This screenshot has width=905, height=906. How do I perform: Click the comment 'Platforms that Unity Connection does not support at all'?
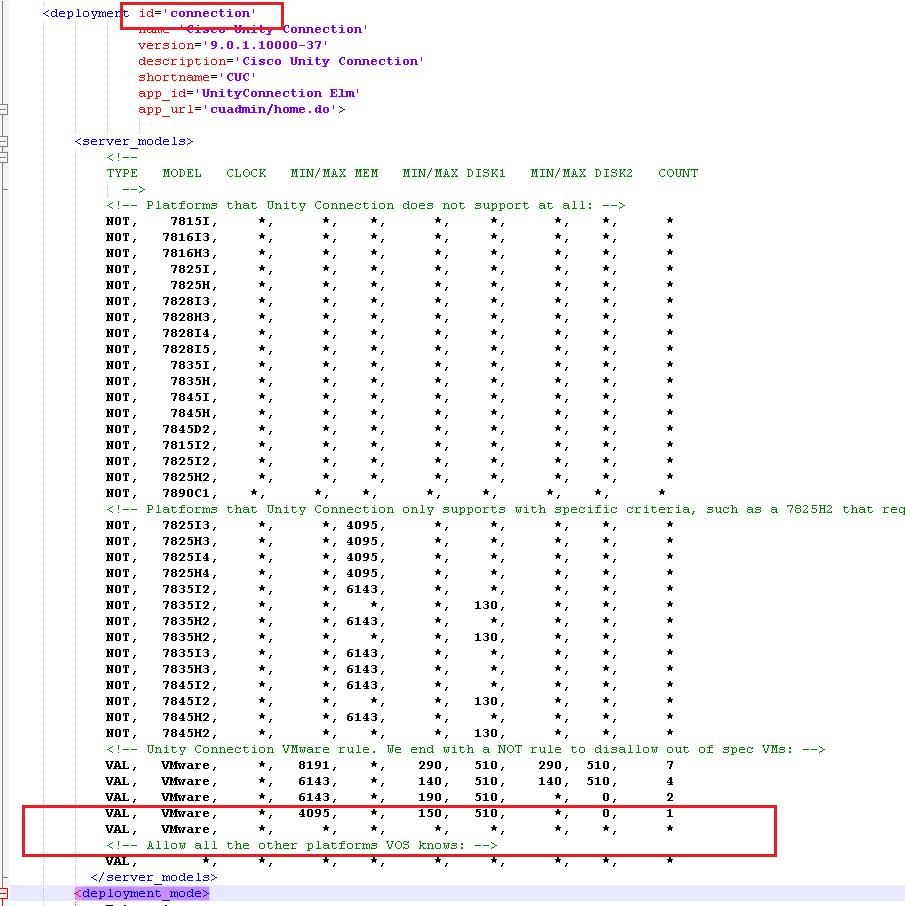click(x=366, y=206)
